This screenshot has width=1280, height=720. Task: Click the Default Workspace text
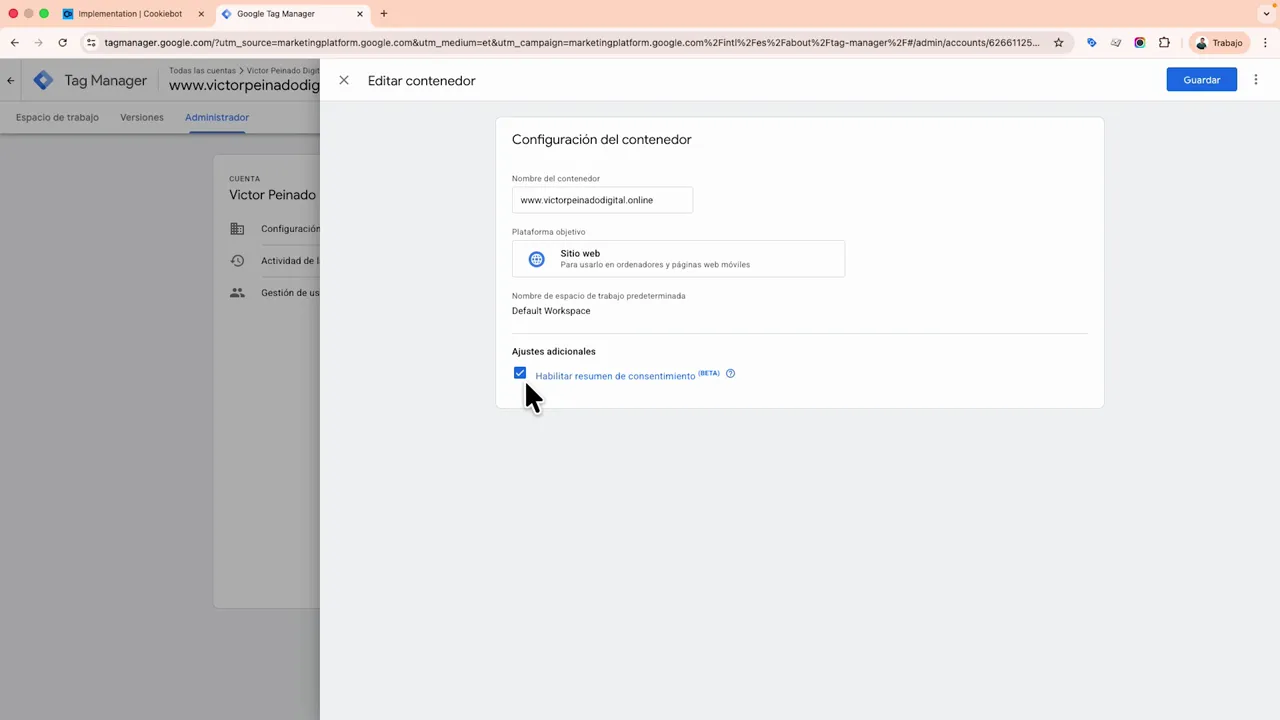point(551,311)
